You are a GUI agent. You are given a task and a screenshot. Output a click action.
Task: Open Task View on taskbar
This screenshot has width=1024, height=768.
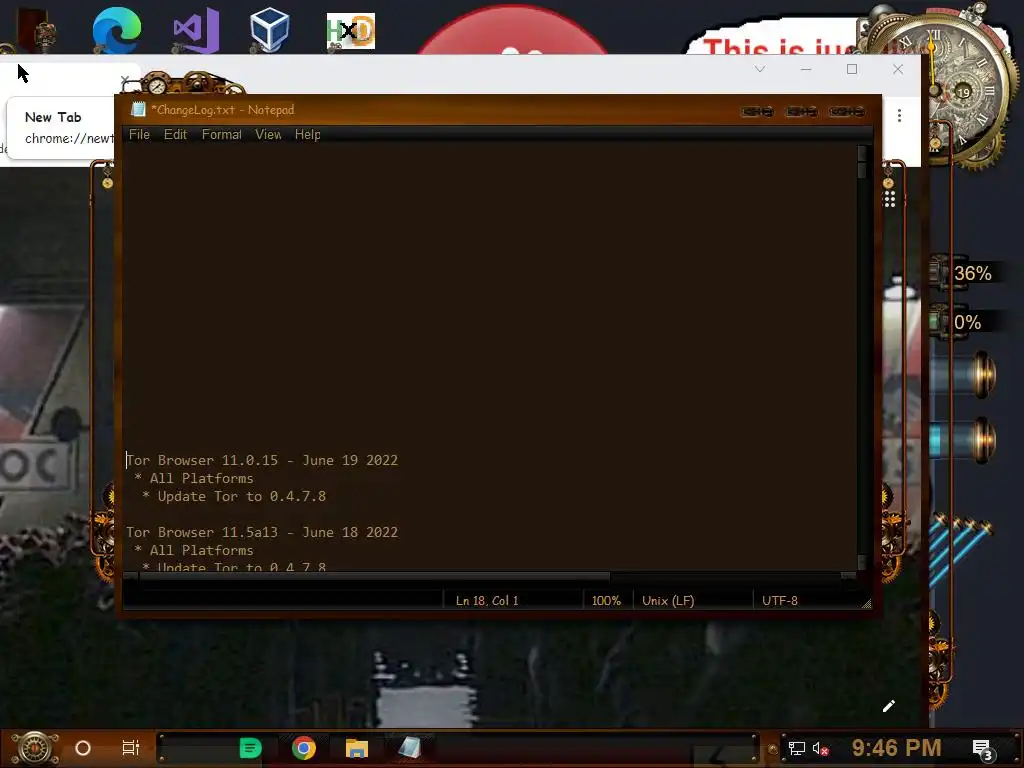[x=131, y=748]
